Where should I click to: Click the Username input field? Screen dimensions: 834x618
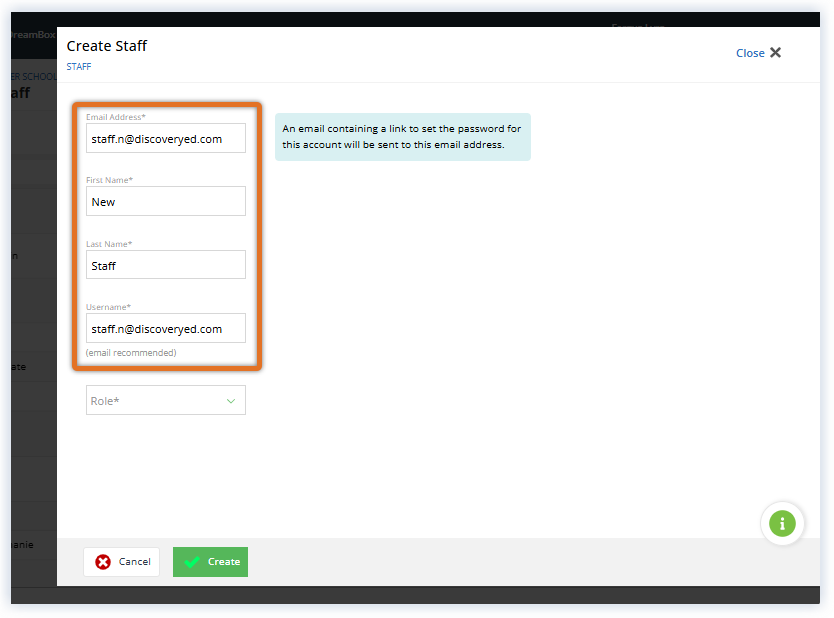166,328
